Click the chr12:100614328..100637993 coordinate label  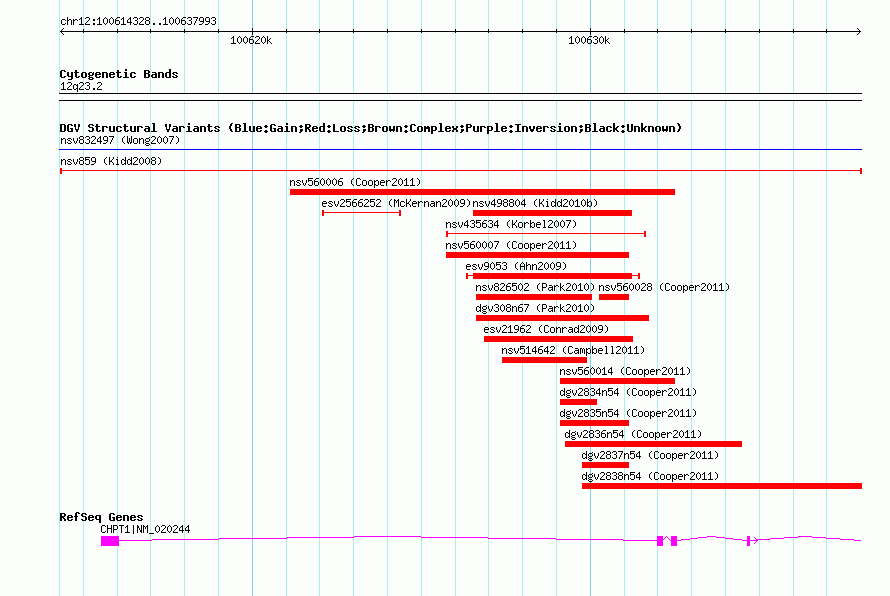point(138,21)
